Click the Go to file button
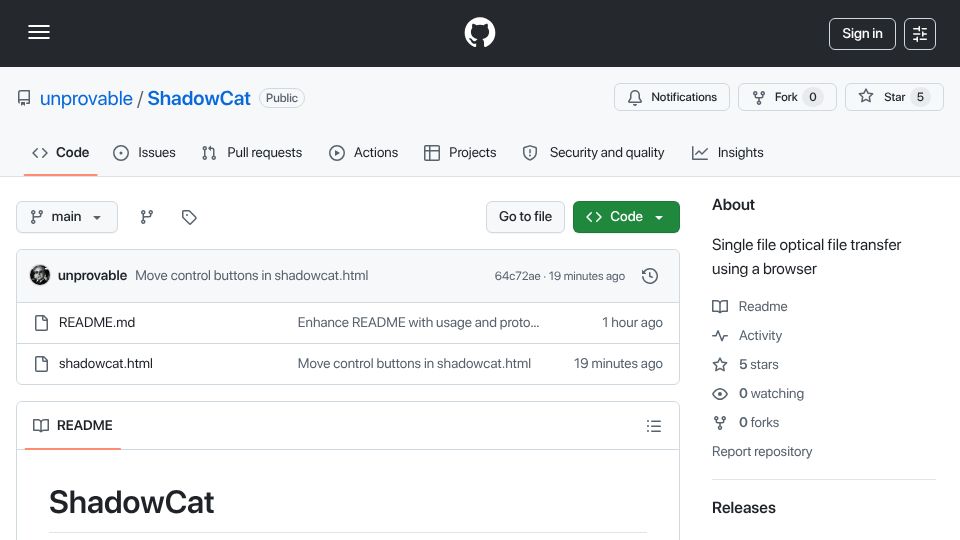Viewport: 960px width, 540px height. pos(525,217)
